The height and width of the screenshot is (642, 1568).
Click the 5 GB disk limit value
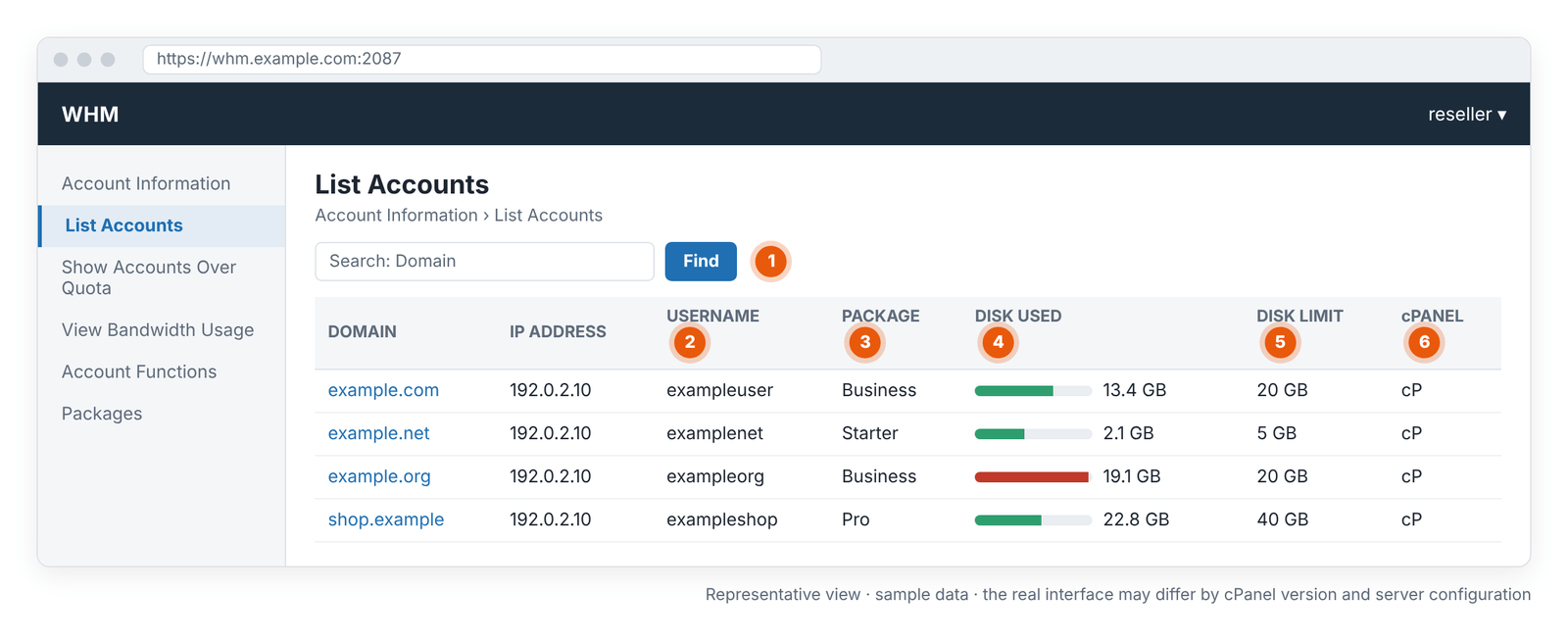tap(1277, 433)
